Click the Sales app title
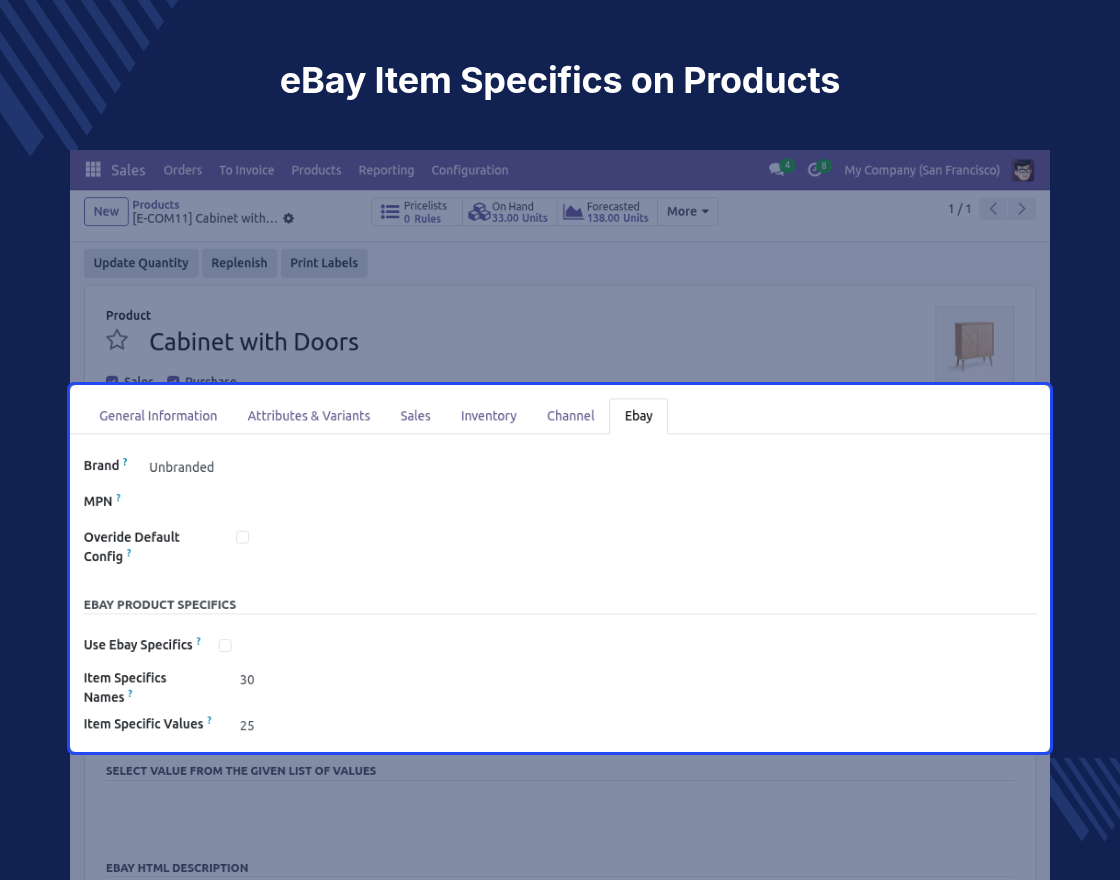Screen dimensions: 1120x880 (x=129, y=170)
